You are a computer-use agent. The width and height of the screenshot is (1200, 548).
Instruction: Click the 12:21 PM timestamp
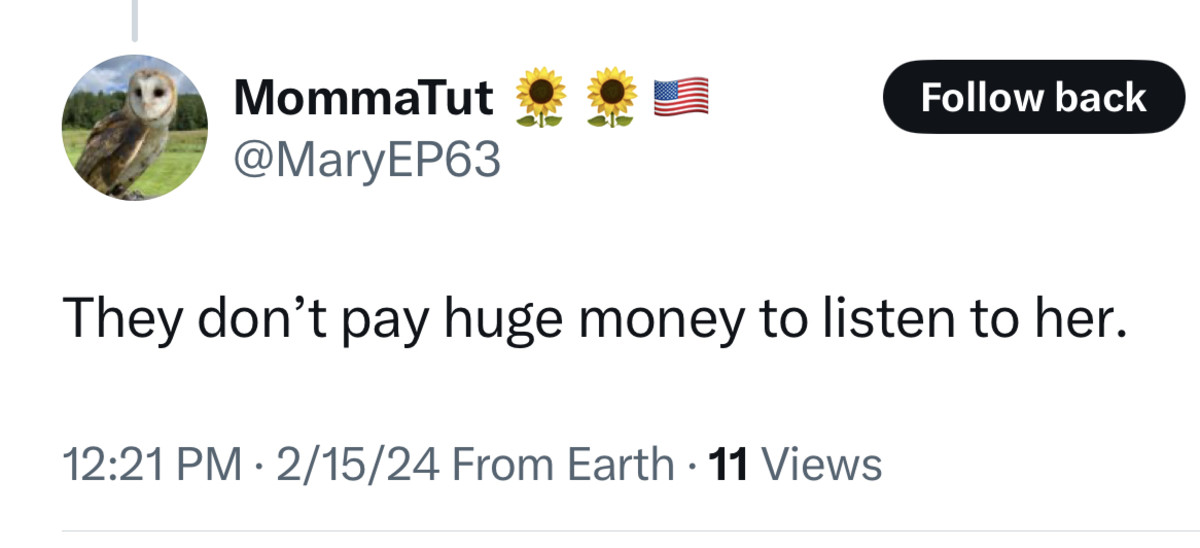coord(151,464)
